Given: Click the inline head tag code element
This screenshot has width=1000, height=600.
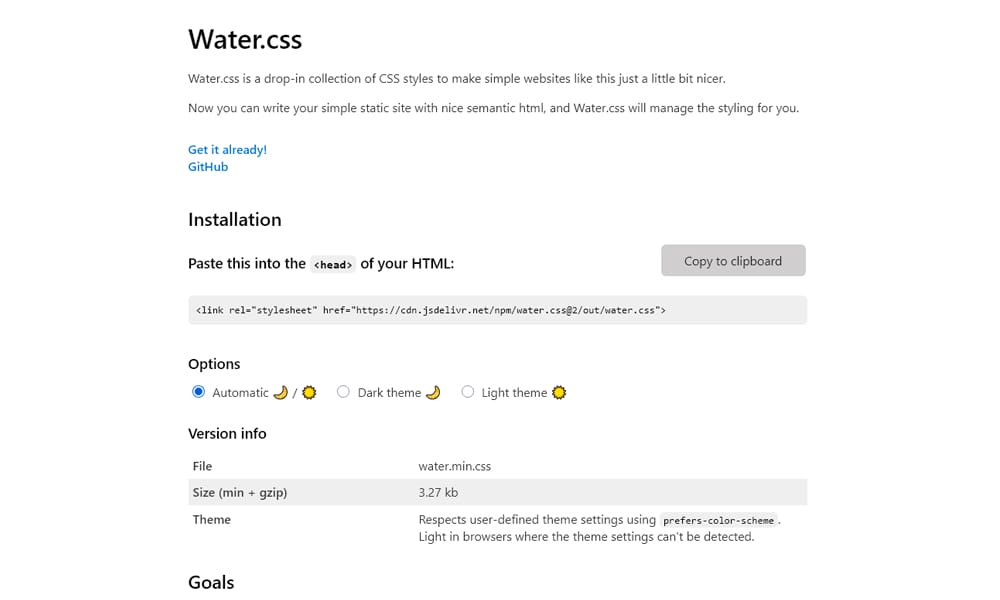Looking at the screenshot, I should click(x=332, y=264).
